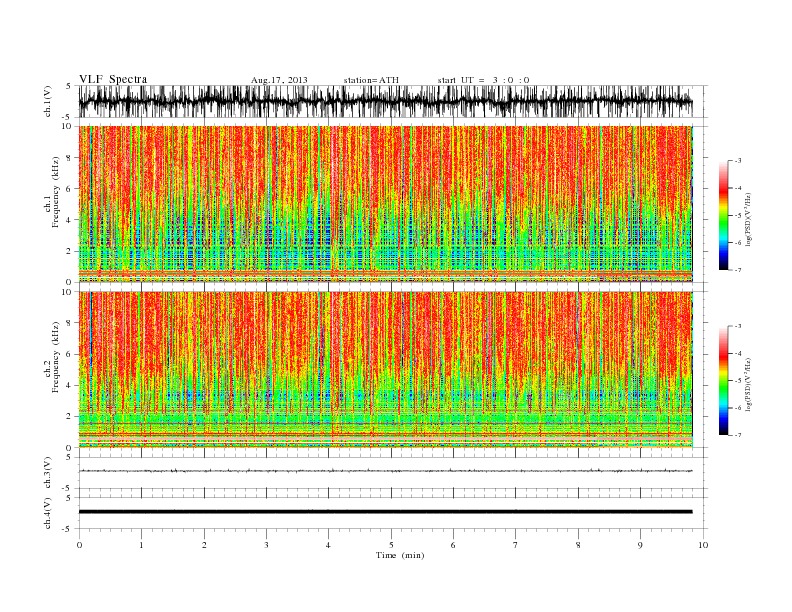Click the "VLF Spectra" plot title
792x612 pixels.
[113, 79]
